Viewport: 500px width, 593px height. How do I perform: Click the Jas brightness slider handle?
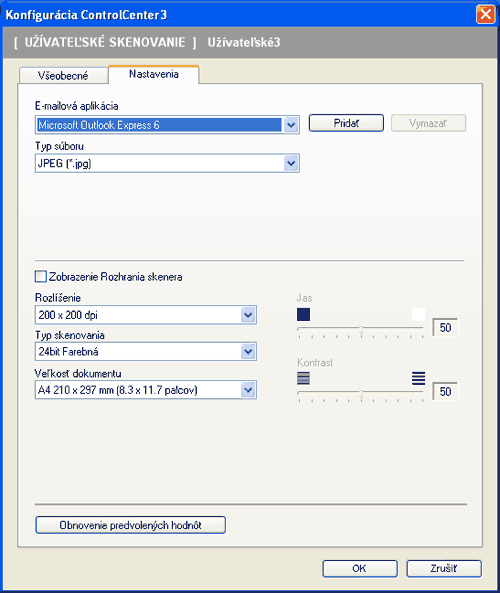point(361,330)
